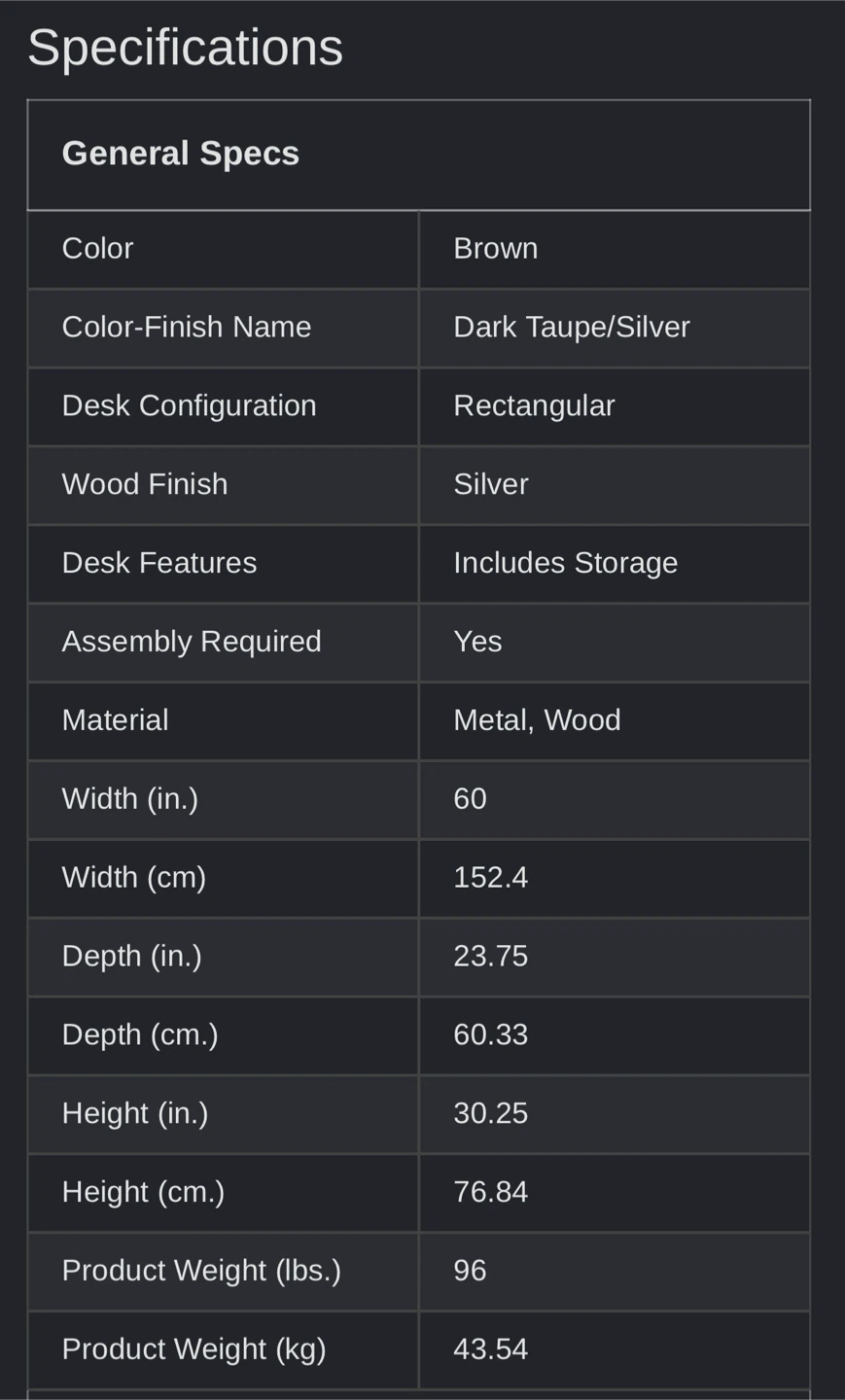This screenshot has width=845, height=1400.
Task: Select the Depth (cm.) value 60.33
Action: pyautogui.click(x=491, y=1035)
